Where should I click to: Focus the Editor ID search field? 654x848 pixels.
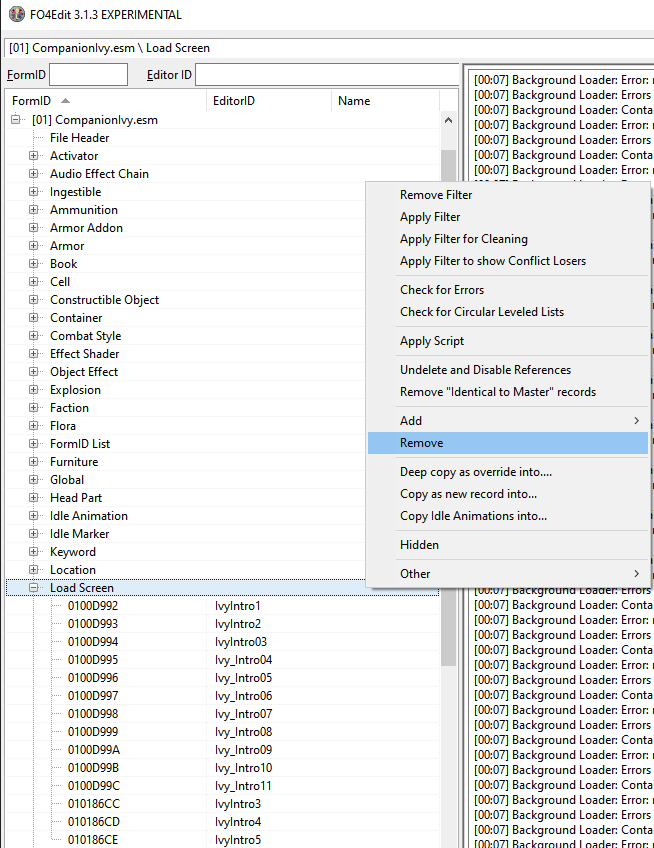pos(327,75)
